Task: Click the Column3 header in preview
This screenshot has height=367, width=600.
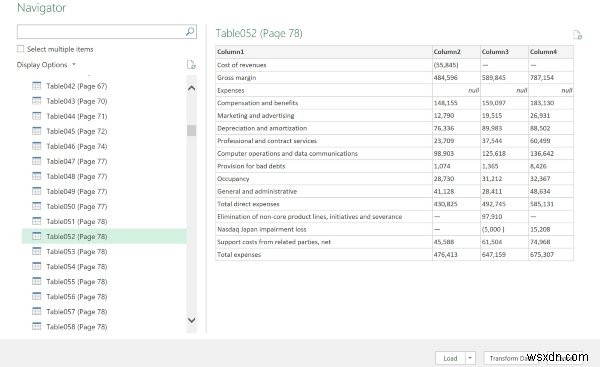Action: 504,52
